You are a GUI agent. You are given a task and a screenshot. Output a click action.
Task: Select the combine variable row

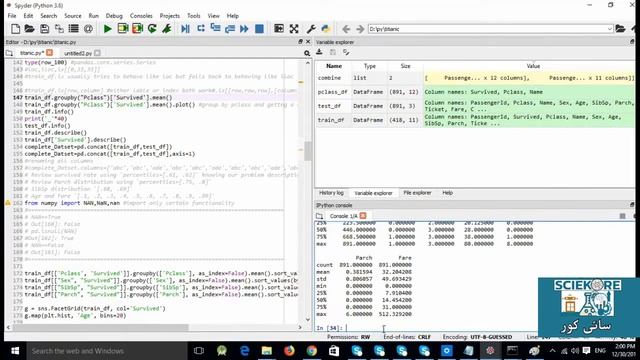pos(475,78)
